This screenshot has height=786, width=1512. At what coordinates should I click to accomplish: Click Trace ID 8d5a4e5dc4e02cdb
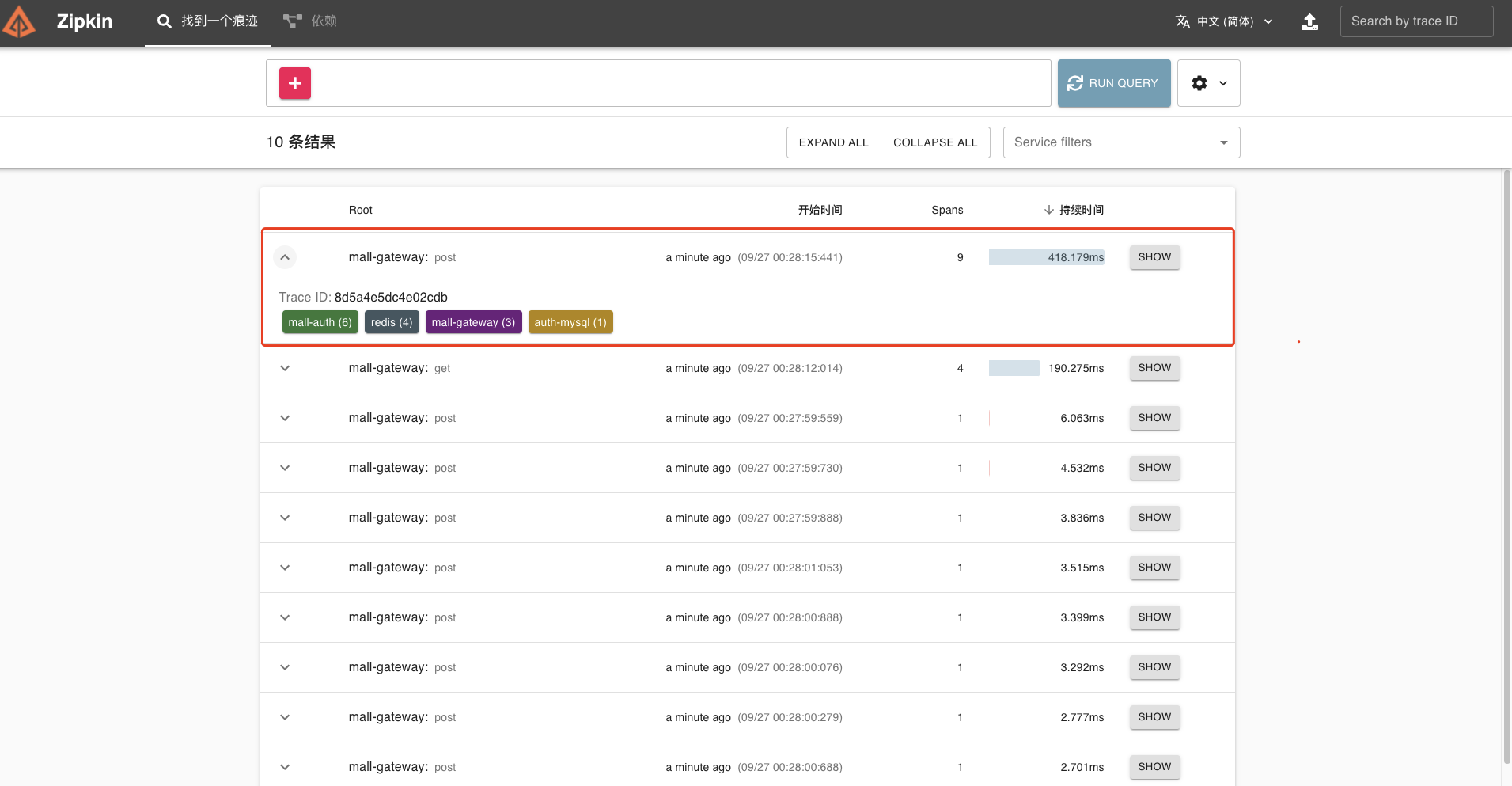(x=391, y=298)
